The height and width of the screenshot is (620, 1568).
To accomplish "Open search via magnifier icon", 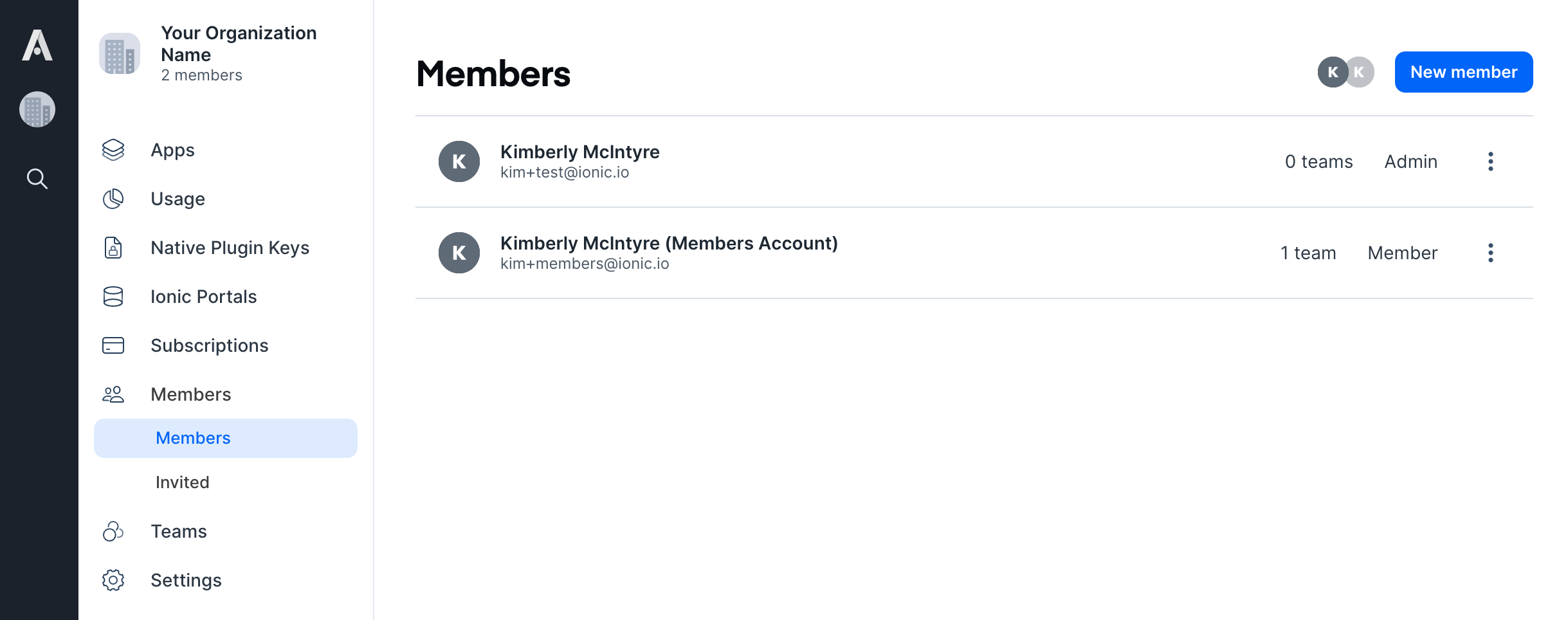I will pos(37,179).
